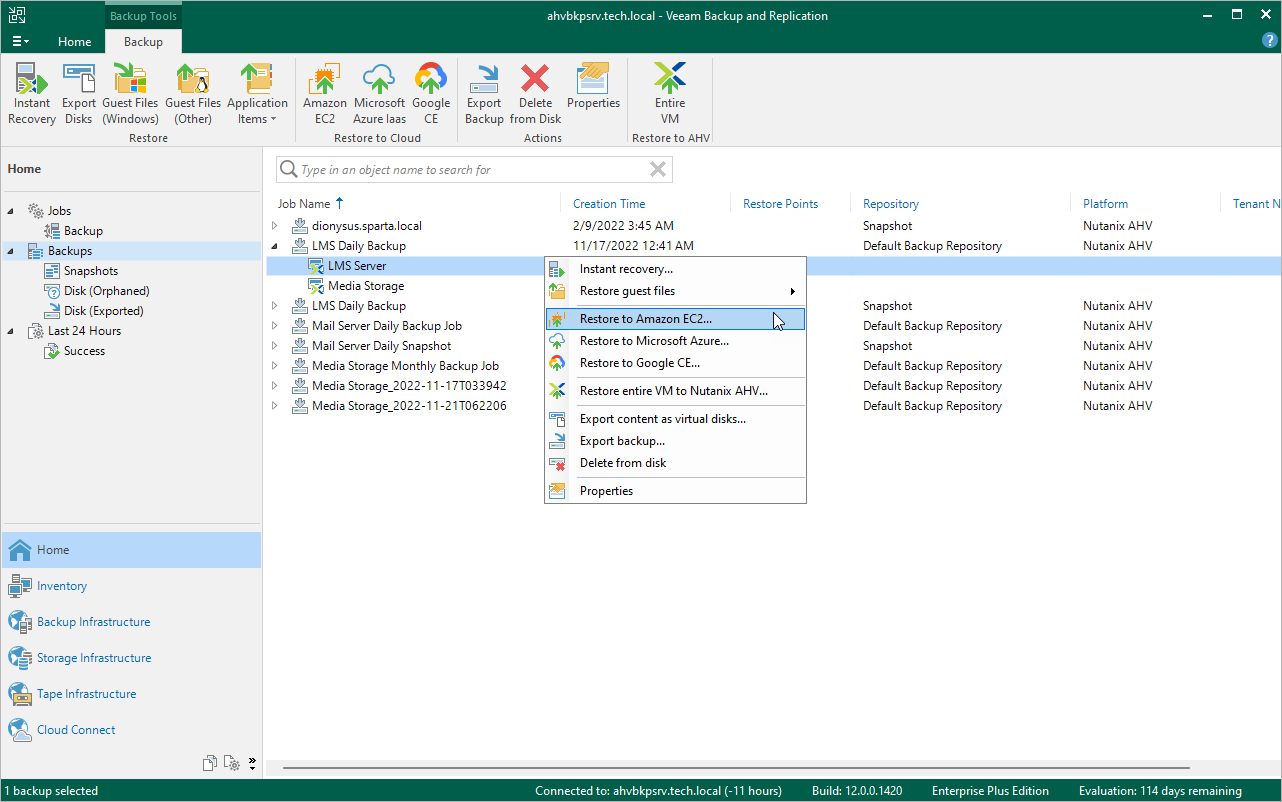Click Export Disks ribbon icon
The height and width of the screenshot is (802, 1282).
point(79,94)
